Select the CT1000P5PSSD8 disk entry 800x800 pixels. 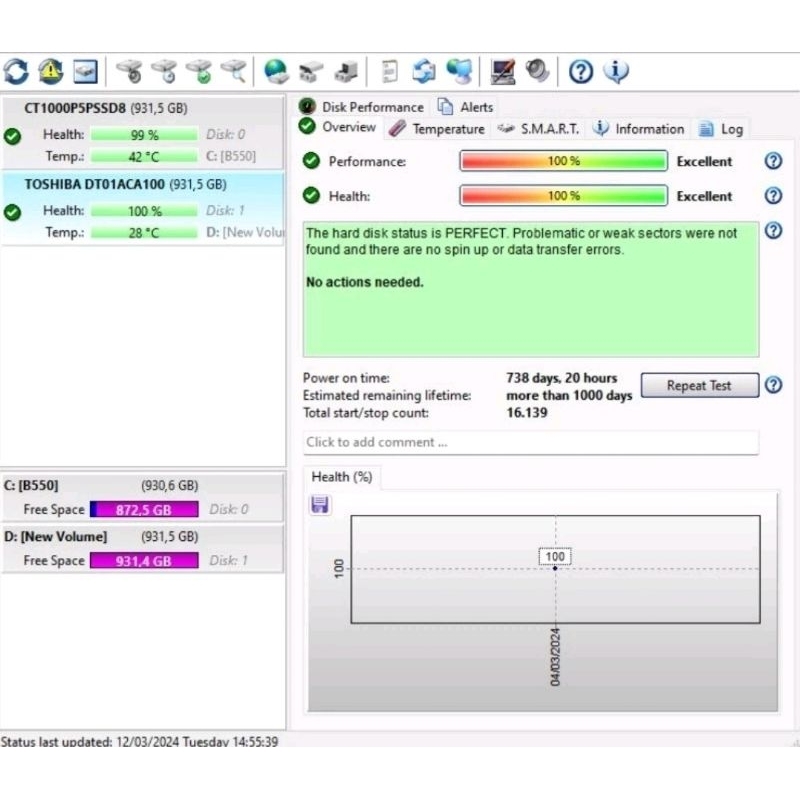coord(142,132)
